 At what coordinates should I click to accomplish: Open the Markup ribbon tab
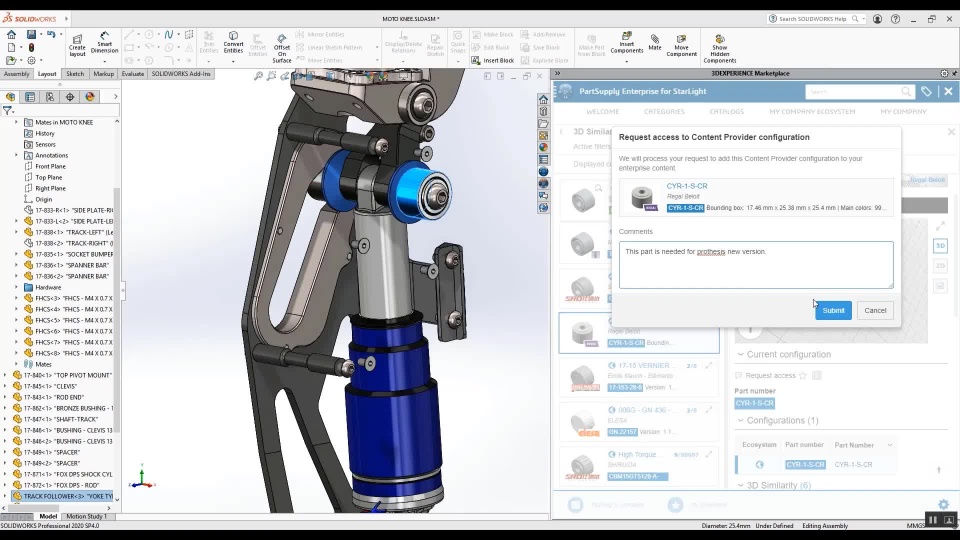(x=103, y=74)
